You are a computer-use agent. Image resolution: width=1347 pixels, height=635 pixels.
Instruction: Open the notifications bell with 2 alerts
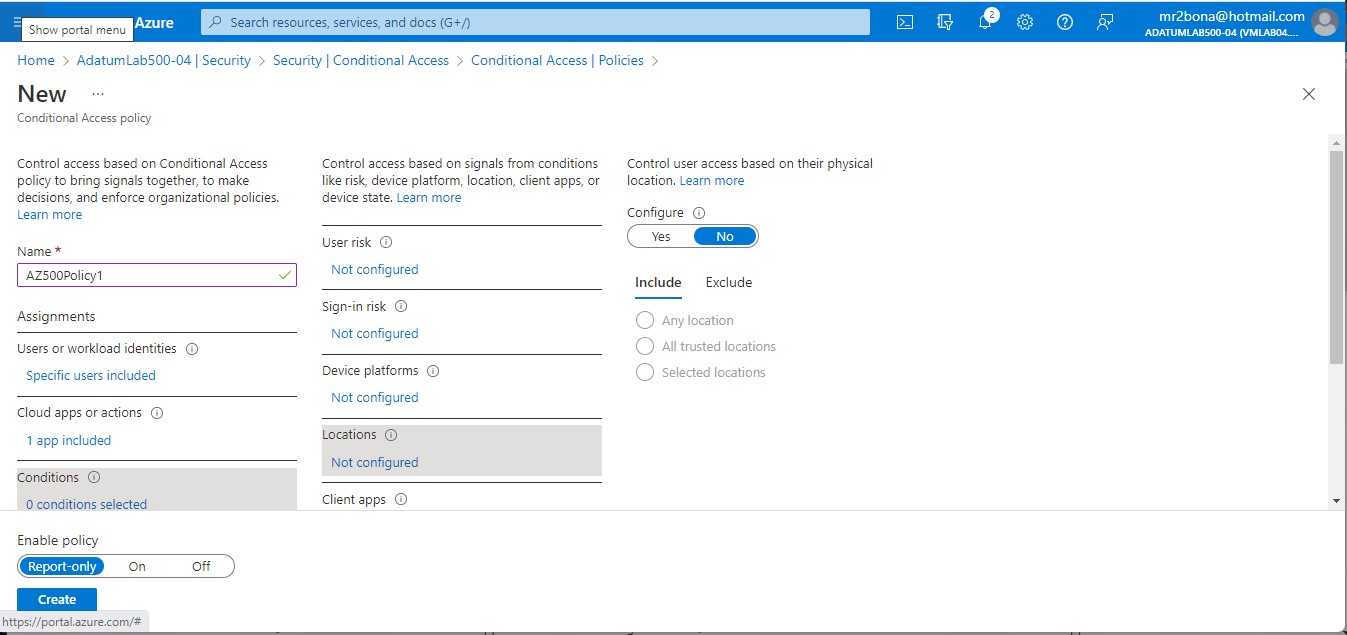pyautogui.click(x=986, y=21)
